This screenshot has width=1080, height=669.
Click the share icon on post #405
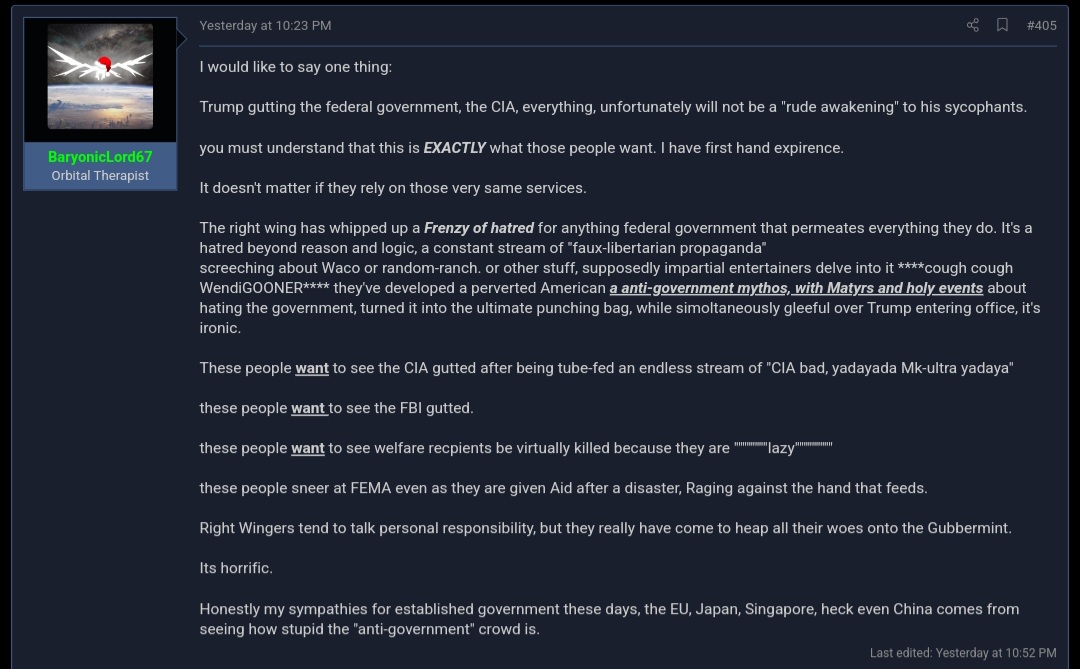point(973,25)
